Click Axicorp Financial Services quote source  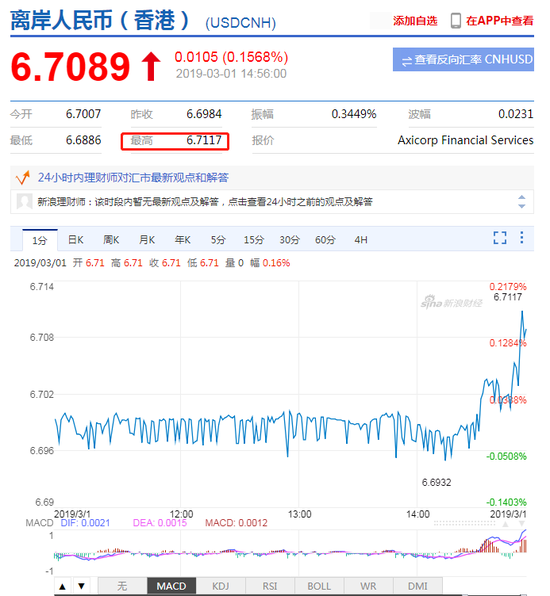tap(465, 140)
